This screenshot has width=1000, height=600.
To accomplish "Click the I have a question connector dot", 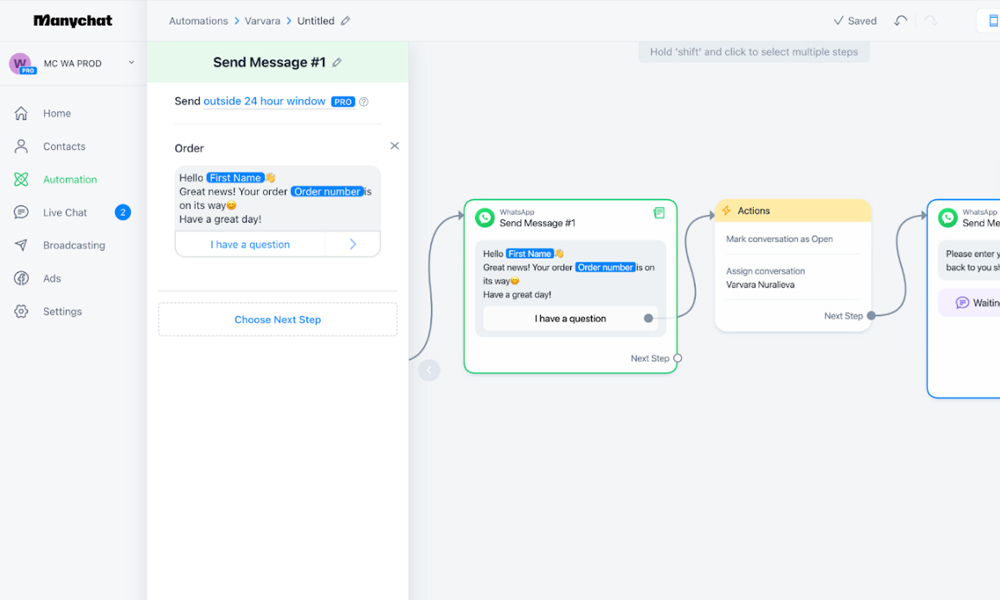I will (x=648, y=318).
